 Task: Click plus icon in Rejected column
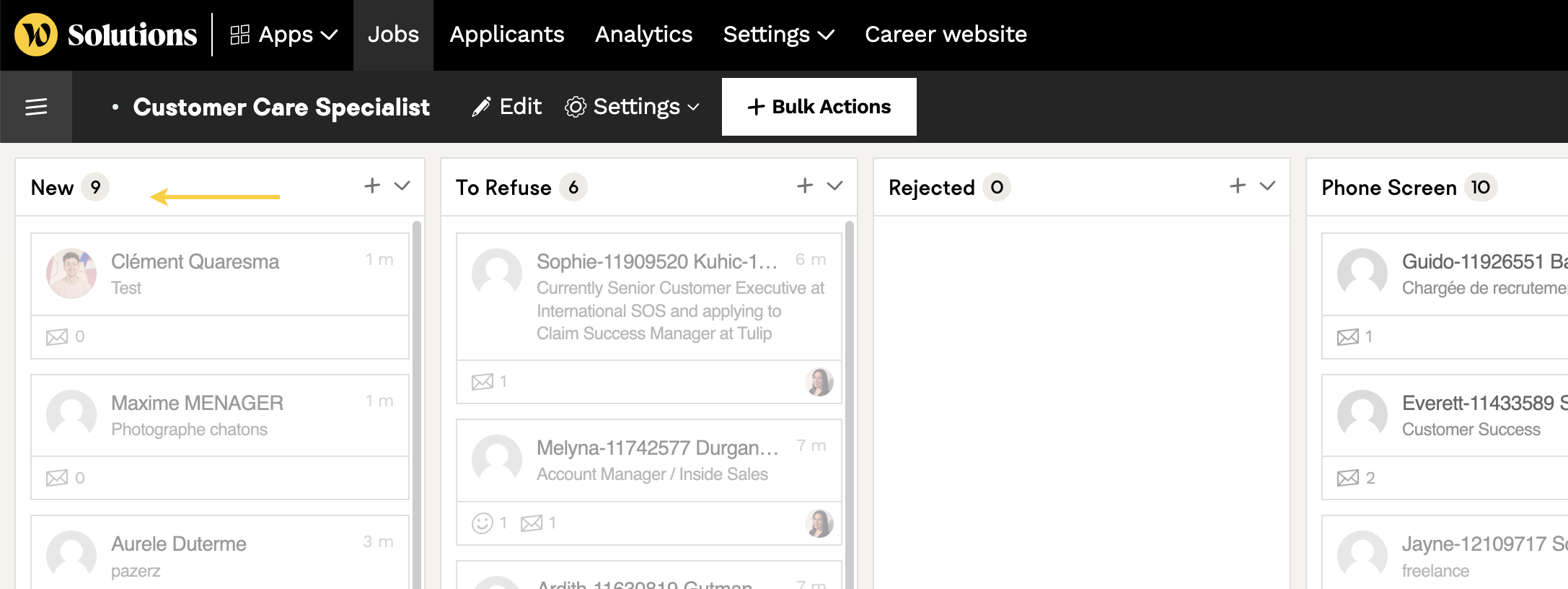[1238, 186]
